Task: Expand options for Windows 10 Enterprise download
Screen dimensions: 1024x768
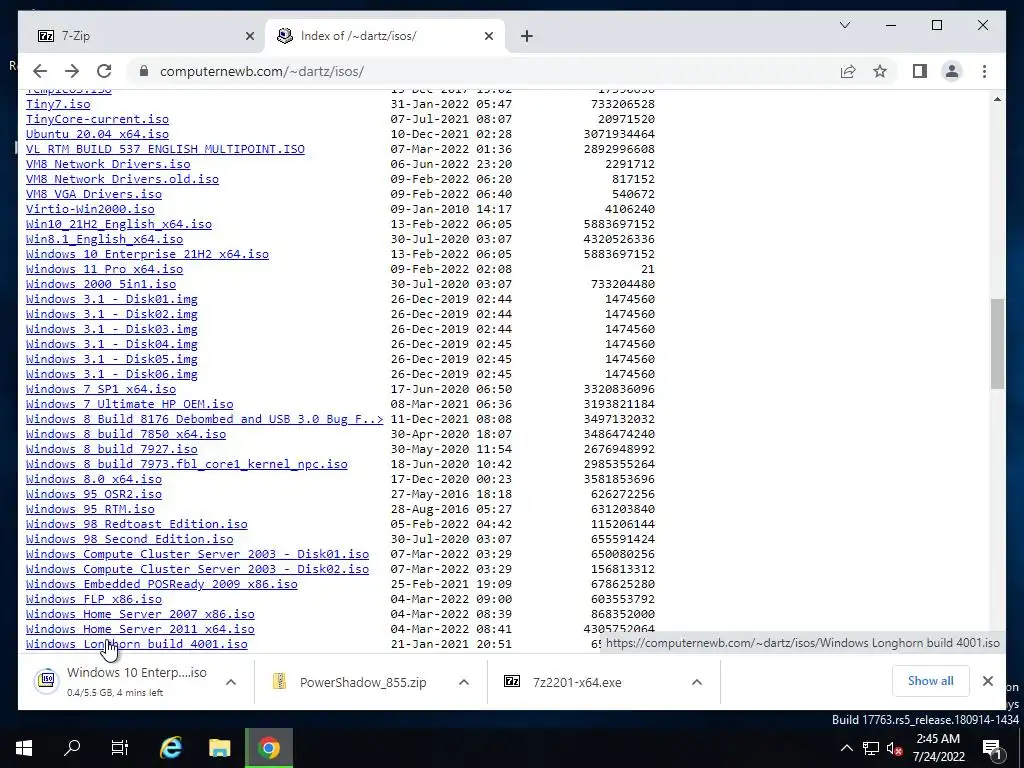Action: coord(231,682)
